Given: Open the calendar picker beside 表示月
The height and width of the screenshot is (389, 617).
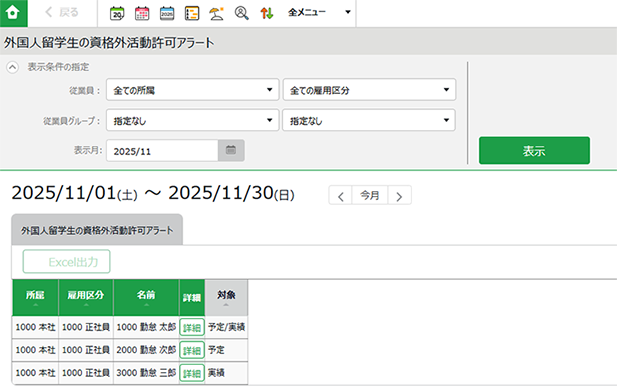Looking at the screenshot, I should pos(231,150).
